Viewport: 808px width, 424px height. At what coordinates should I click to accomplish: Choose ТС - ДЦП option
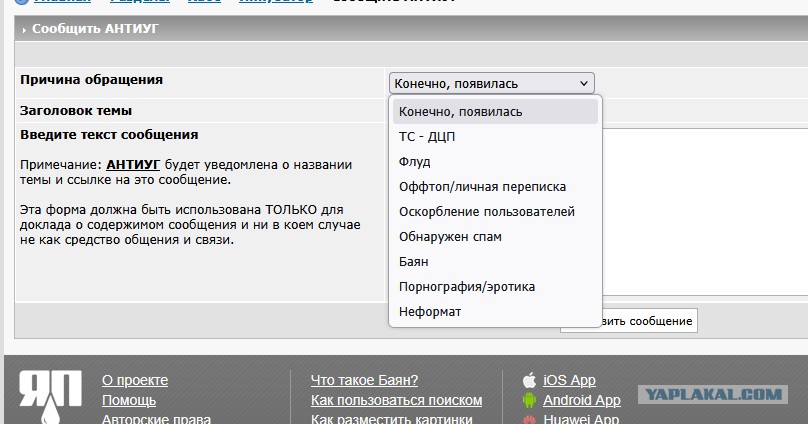[495, 137]
